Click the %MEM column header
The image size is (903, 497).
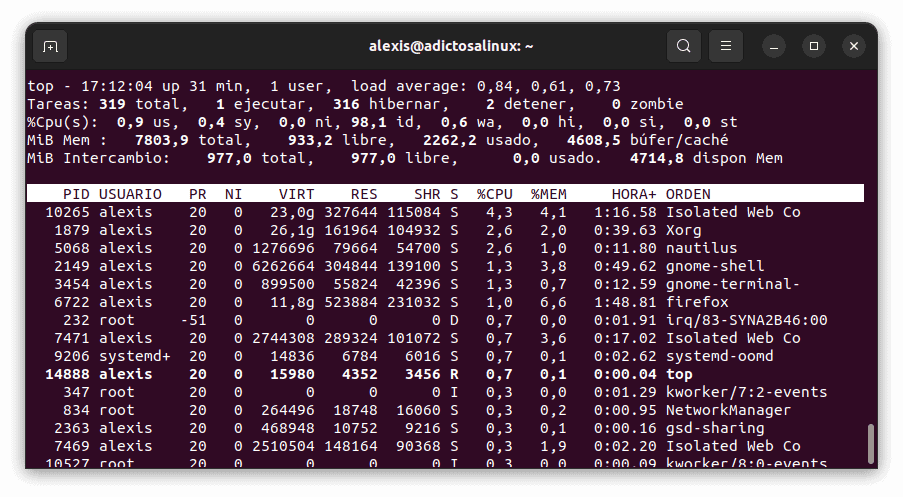549,194
